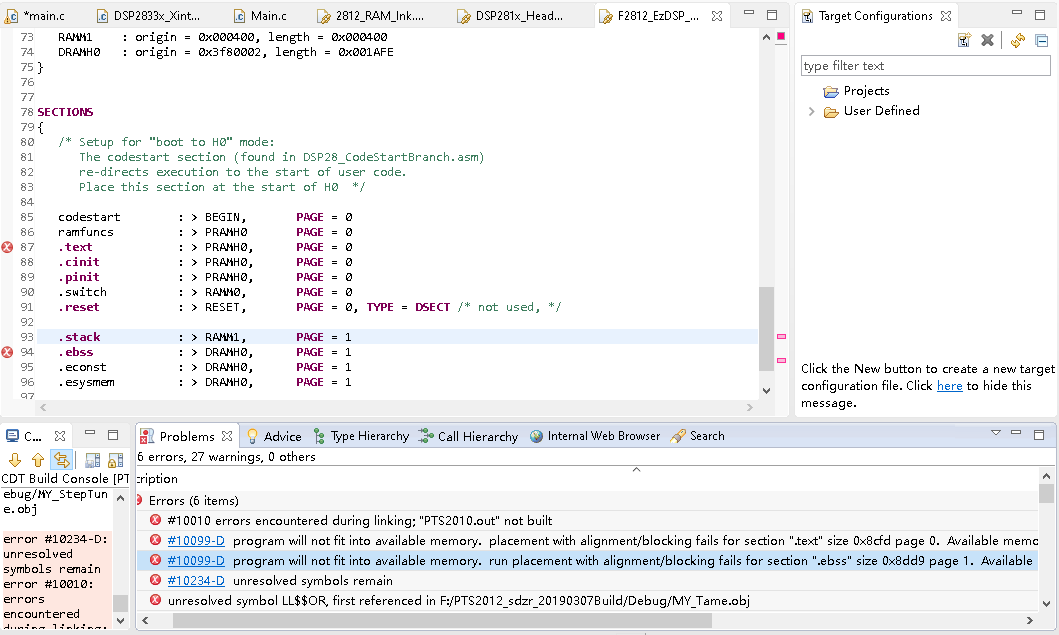Expand the User Defined folder
1059x635 pixels.
tap(811, 111)
